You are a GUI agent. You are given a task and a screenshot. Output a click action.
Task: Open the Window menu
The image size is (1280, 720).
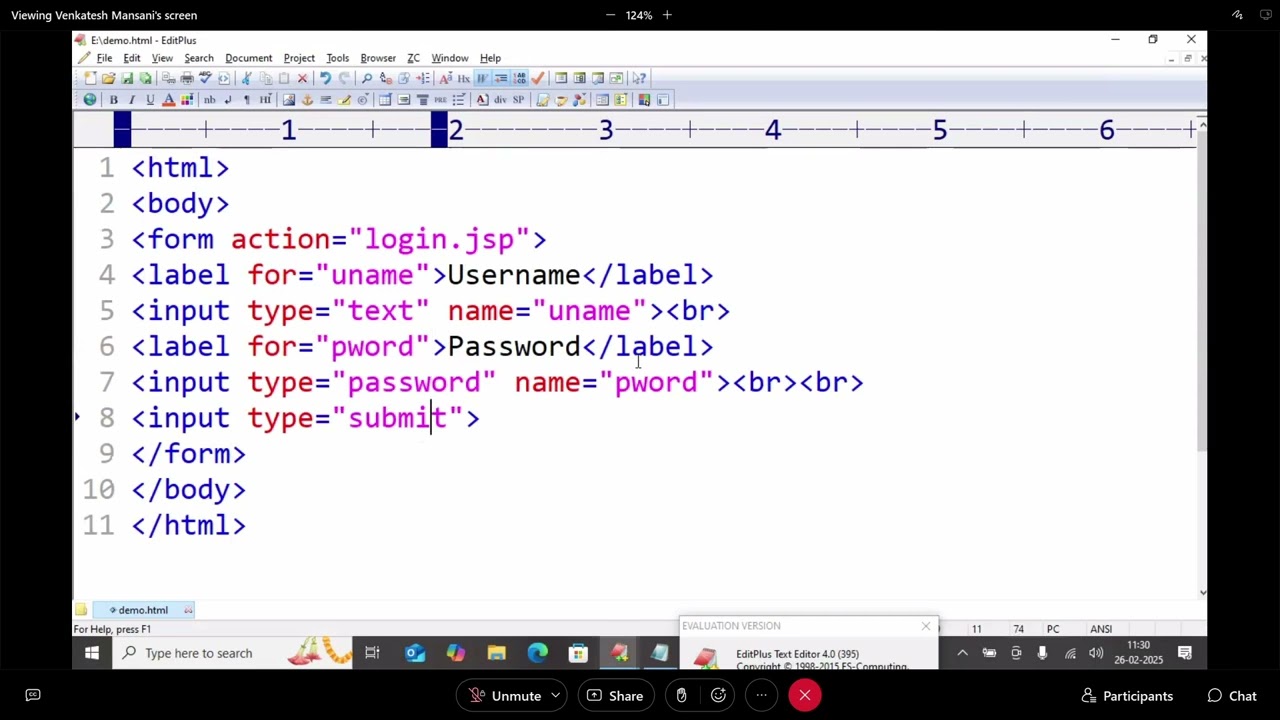[450, 58]
